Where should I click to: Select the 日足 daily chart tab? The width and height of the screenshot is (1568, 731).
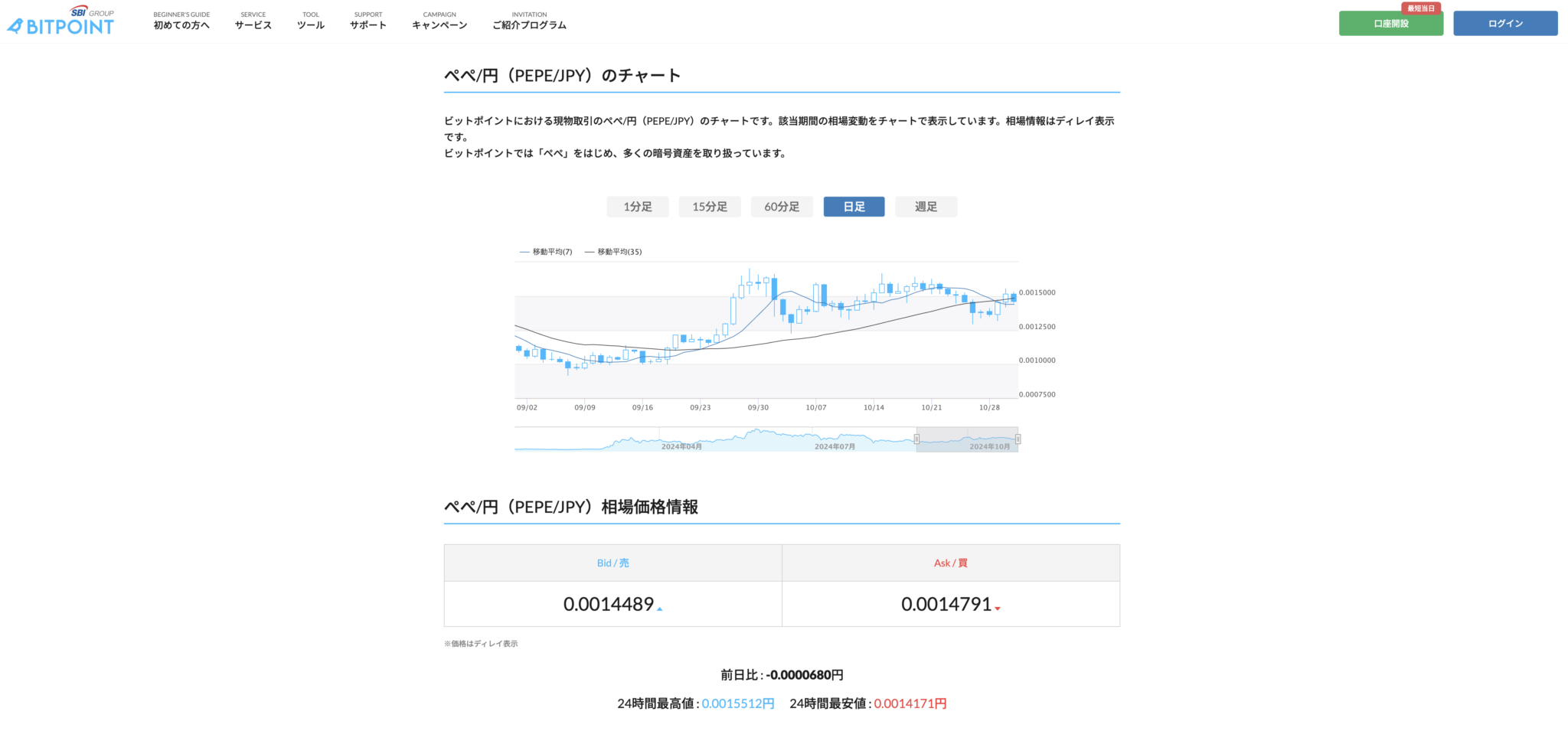854,207
